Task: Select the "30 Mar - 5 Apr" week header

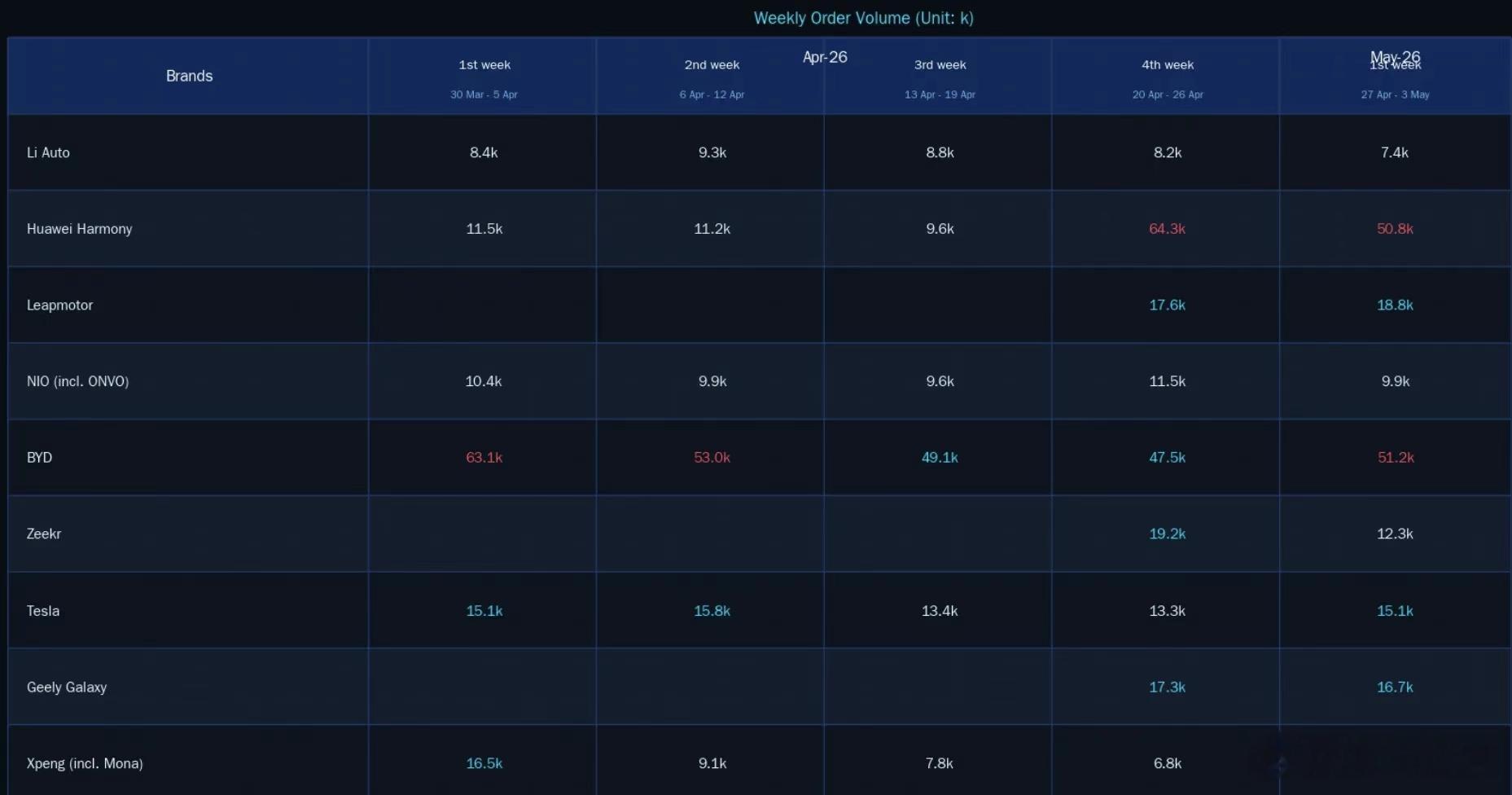Action: [484, 94]
